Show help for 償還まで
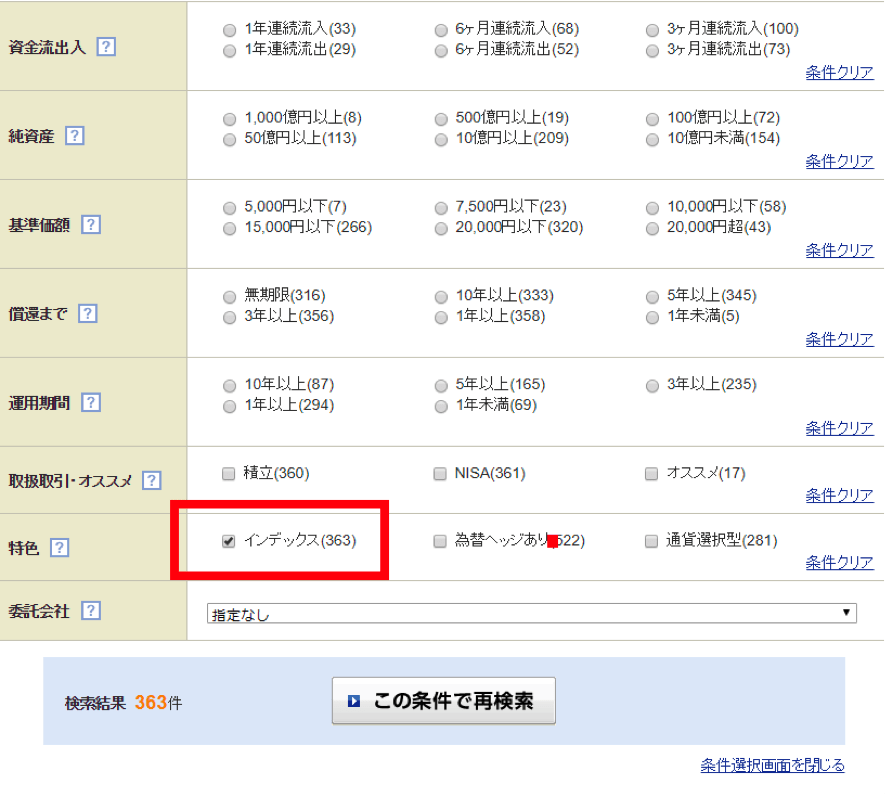Image resolution: width=885 pixels, height=794 pixels. [x=87, y=314]
